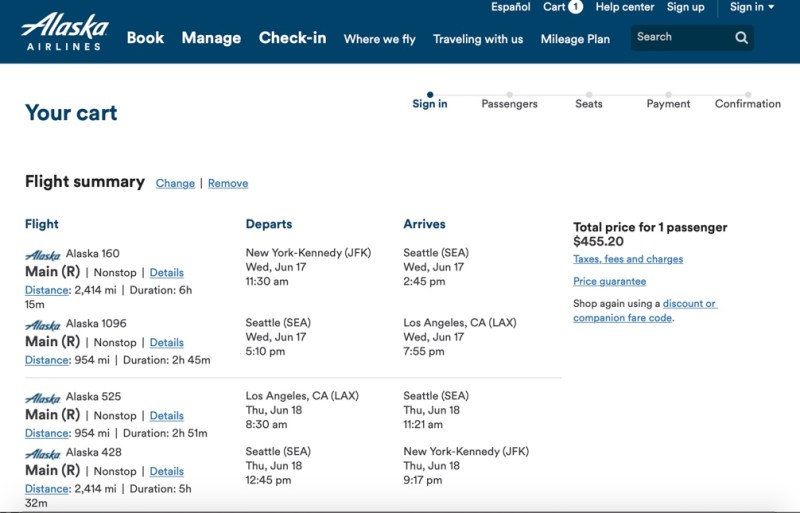Image resolution: width=800 pixels, height=513 pixels.
Task: Open the Cart link
Action: click(554, 7)
